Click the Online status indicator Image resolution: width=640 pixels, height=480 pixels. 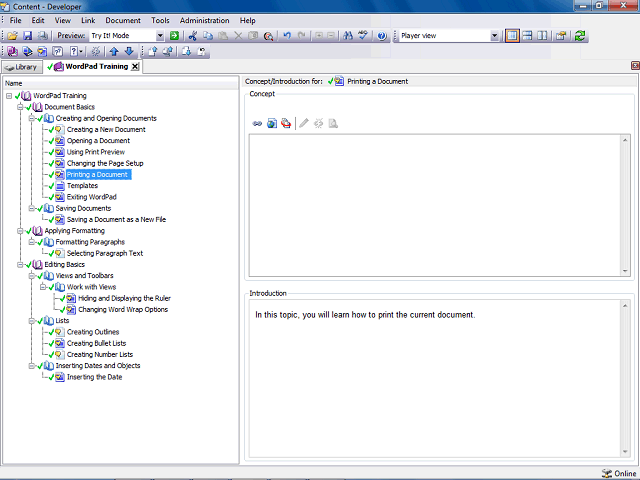tap(619, 473)
